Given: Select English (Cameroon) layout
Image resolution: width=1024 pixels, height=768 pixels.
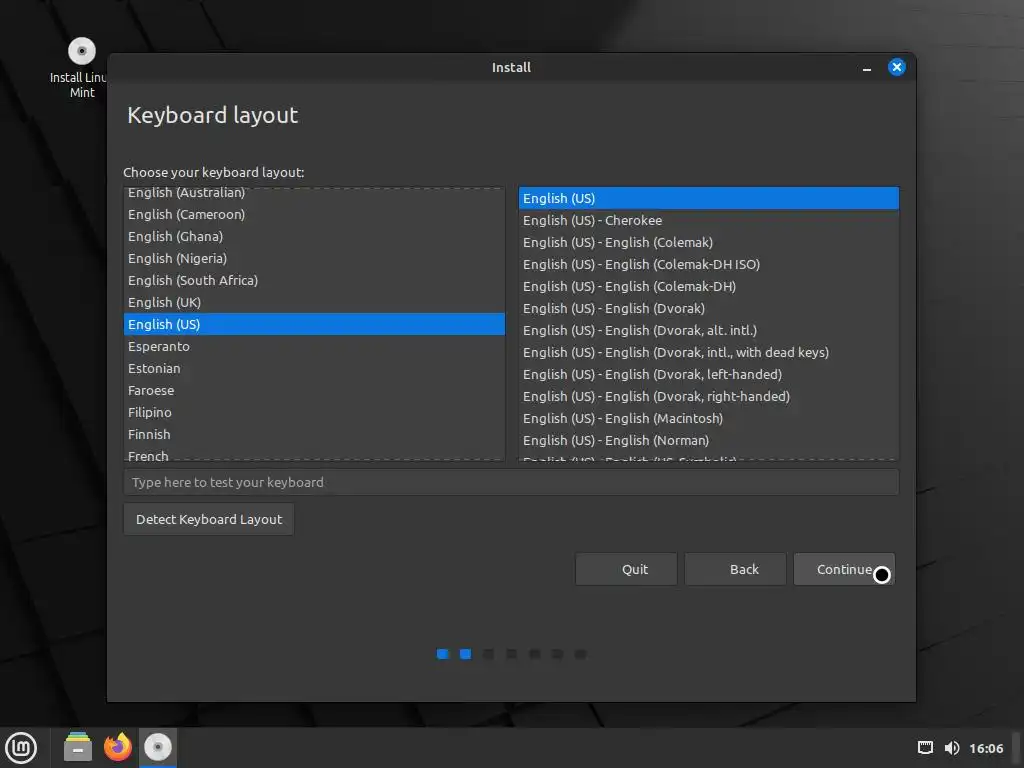Looking at the screenshot, I should [314, 214].
